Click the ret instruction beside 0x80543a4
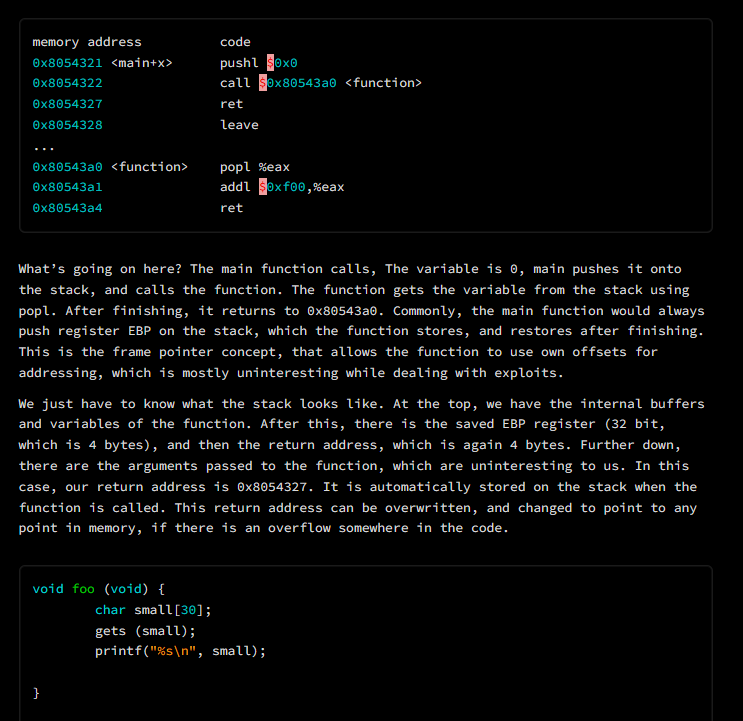Screen dimensions: 743x721 pyautogui.click(x=231, y=208)
